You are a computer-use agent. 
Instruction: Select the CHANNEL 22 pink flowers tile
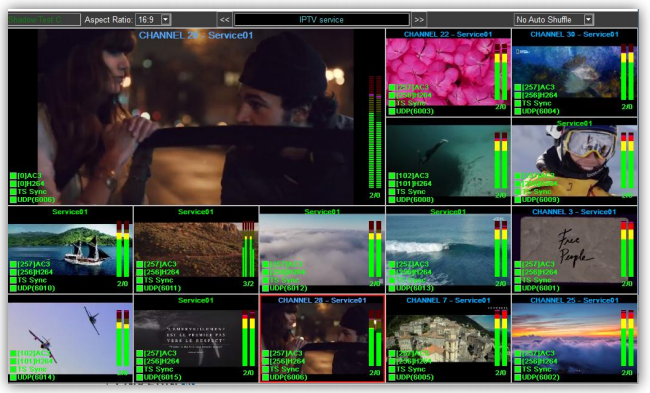click(x=448, y=73)
